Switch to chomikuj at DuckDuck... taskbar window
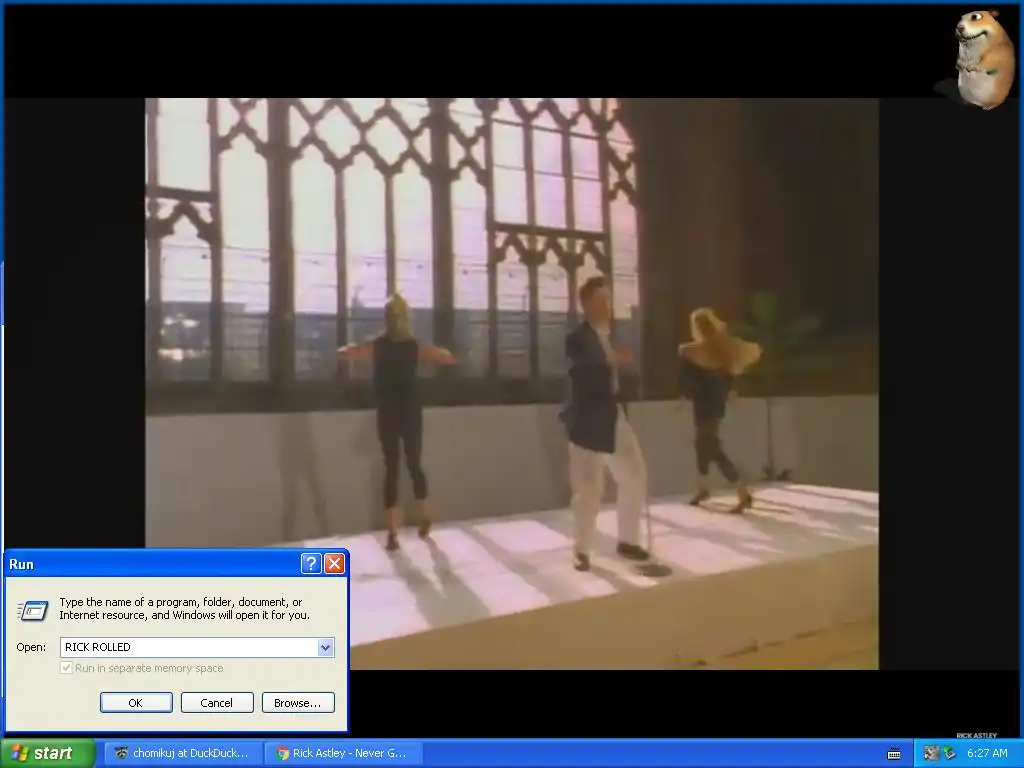The height and width of the screenshot is (768, 1024). coord(184,753)
